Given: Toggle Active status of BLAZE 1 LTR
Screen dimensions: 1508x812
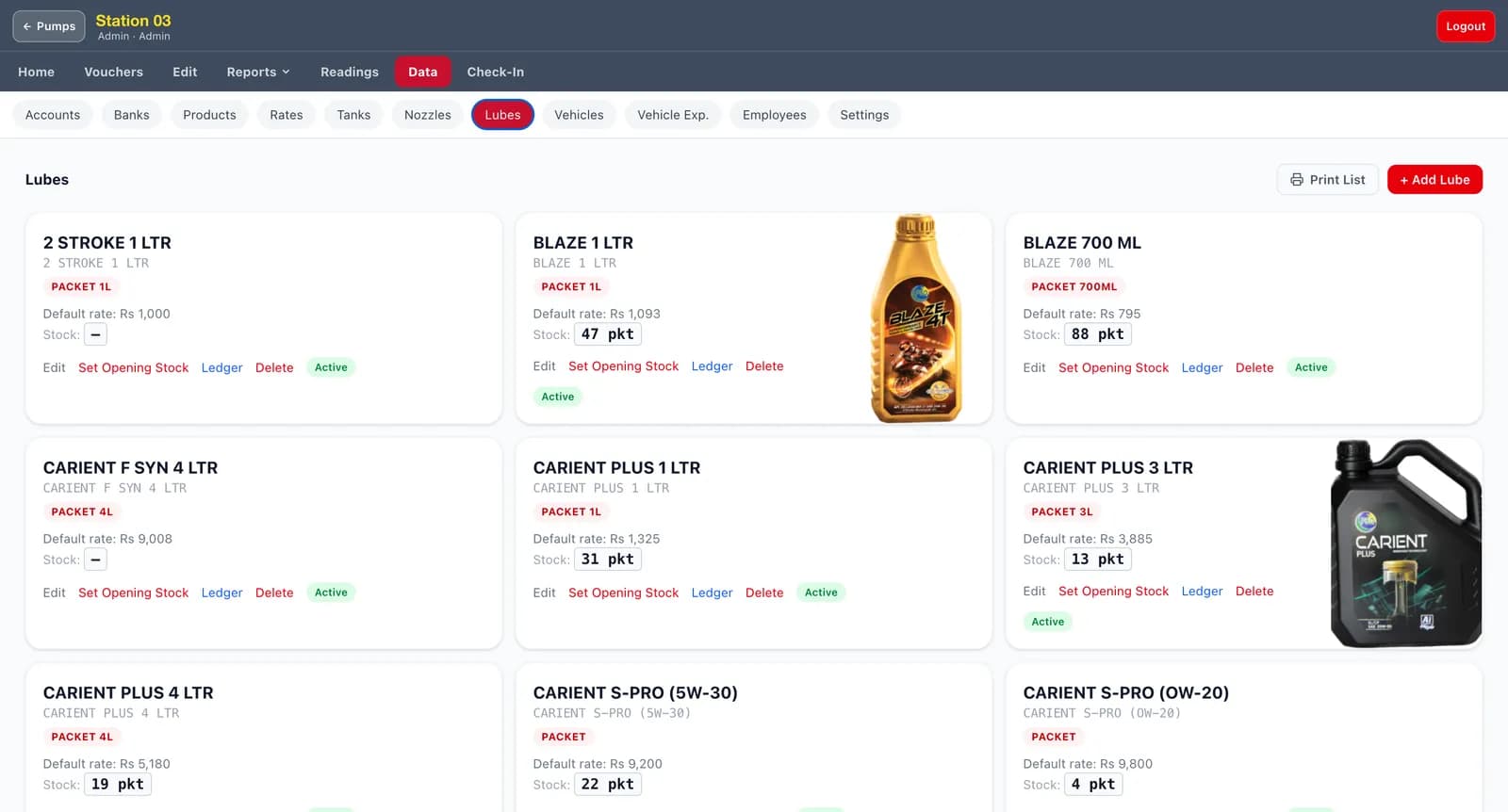Looking at the screenshot, I should pyautogui.click(x=558, y=397).
